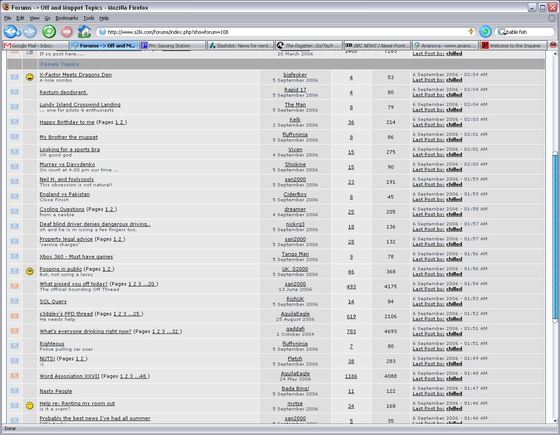Viewport: 560px width, 435px height.
Task: Click the green Go button beside address bar
Action: [485, 32]
